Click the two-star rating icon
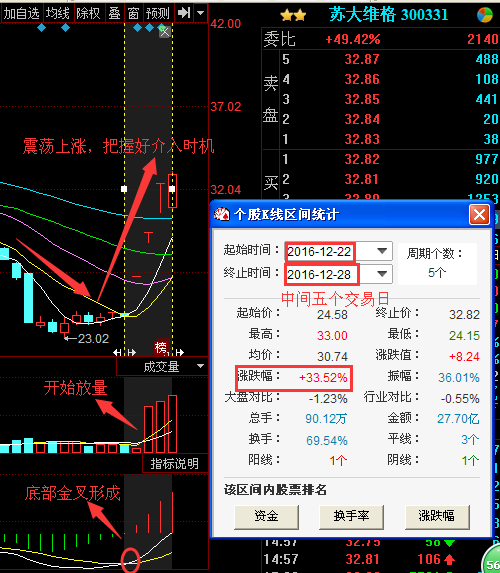Screen dimensions: 500x573 tap(293, 15)
